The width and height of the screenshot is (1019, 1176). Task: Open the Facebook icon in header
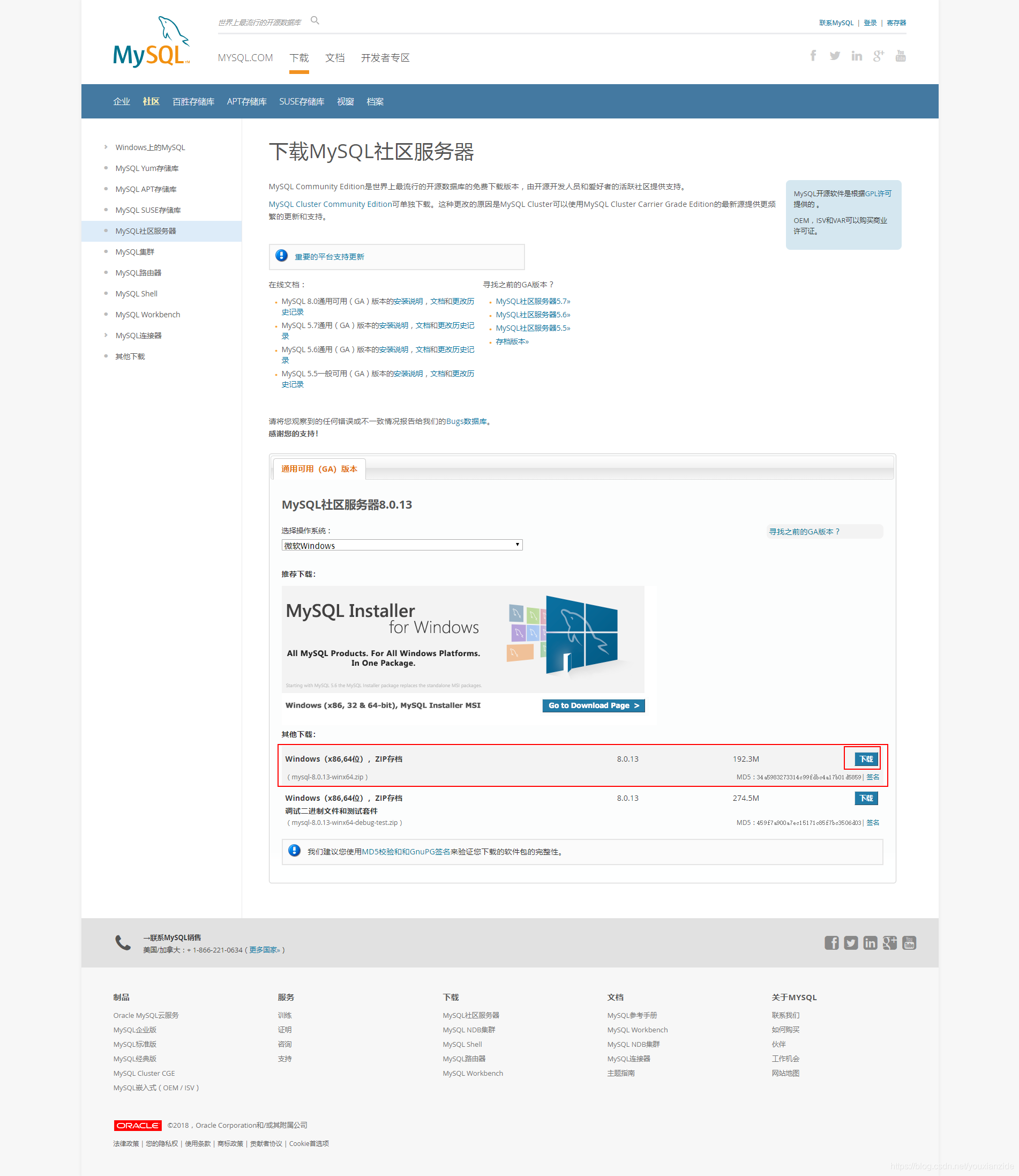click(813, 55)
